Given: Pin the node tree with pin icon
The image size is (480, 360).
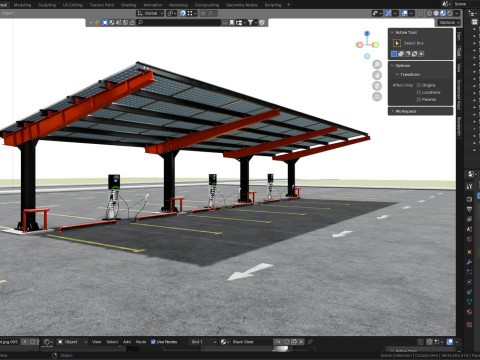Looking at the screenshot, I should (310, 342).
